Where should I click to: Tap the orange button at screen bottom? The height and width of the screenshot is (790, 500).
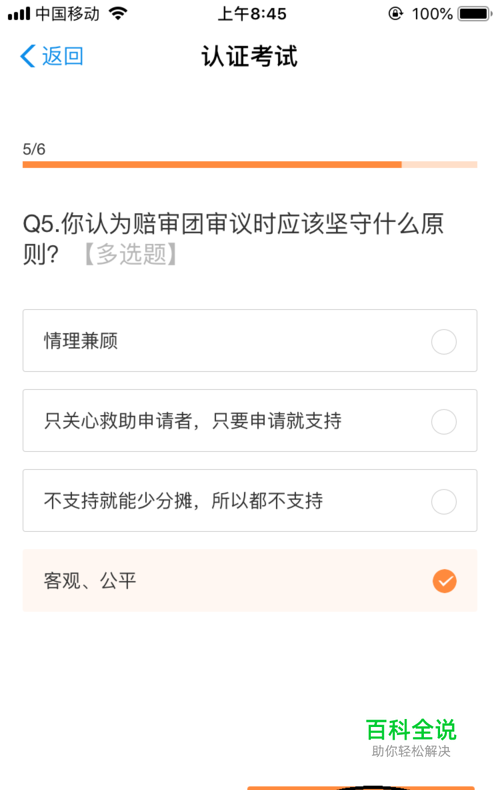361,788
